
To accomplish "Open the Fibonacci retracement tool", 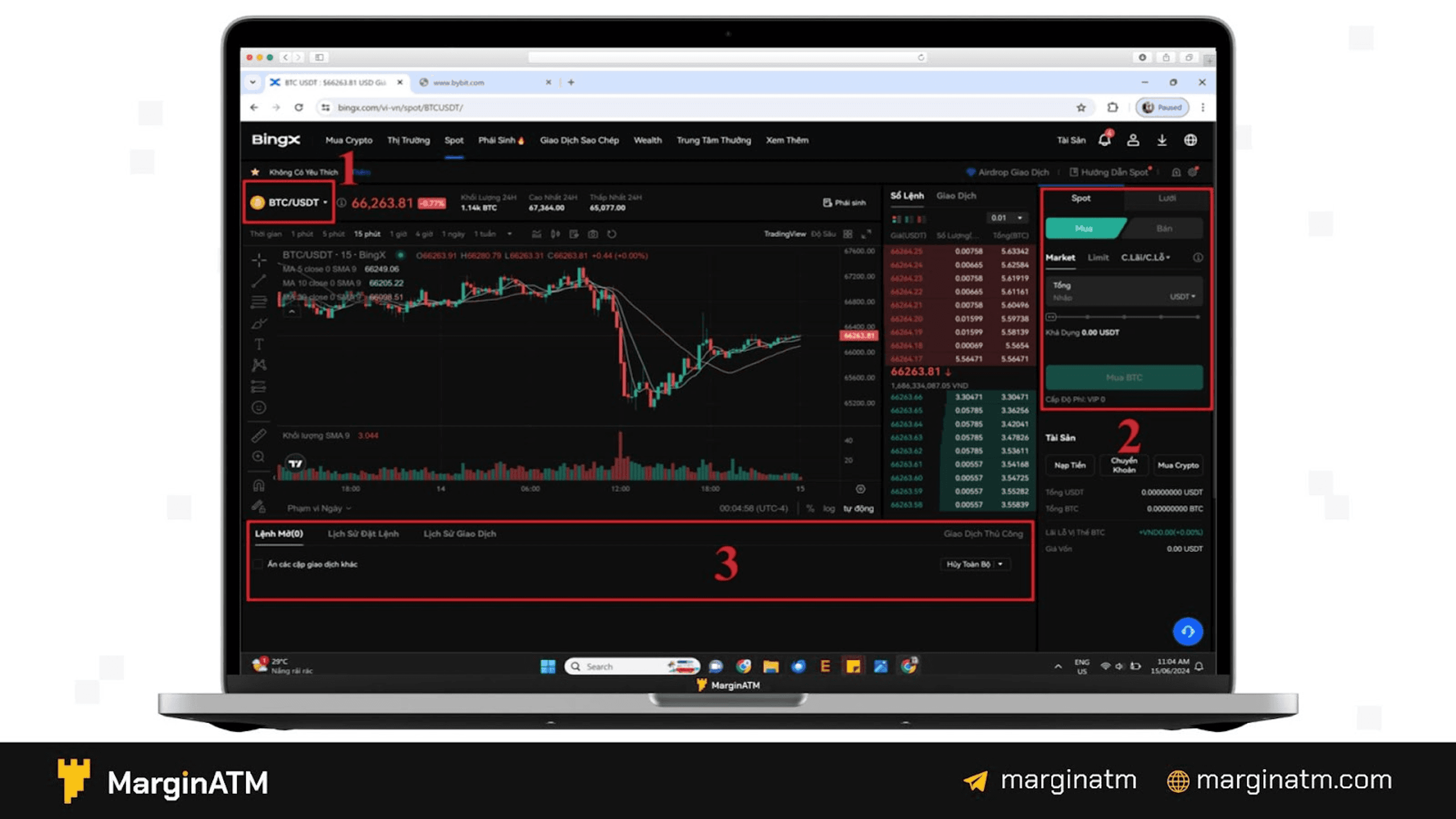I will coord(259,302).
